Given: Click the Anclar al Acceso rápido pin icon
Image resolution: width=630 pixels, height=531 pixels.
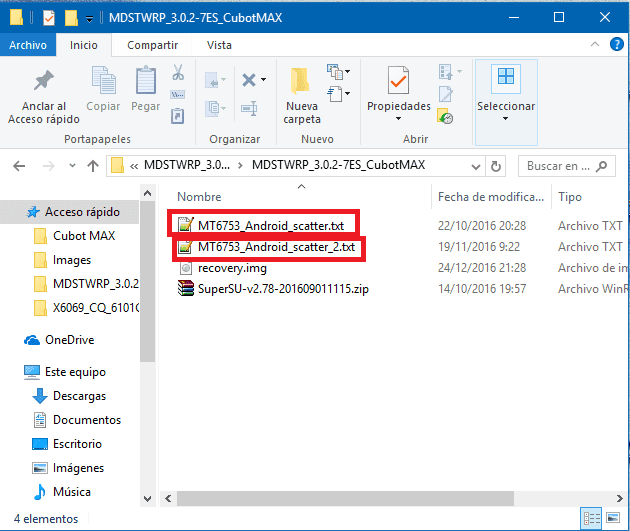Looking at the screenshot, I should [44, 80].
